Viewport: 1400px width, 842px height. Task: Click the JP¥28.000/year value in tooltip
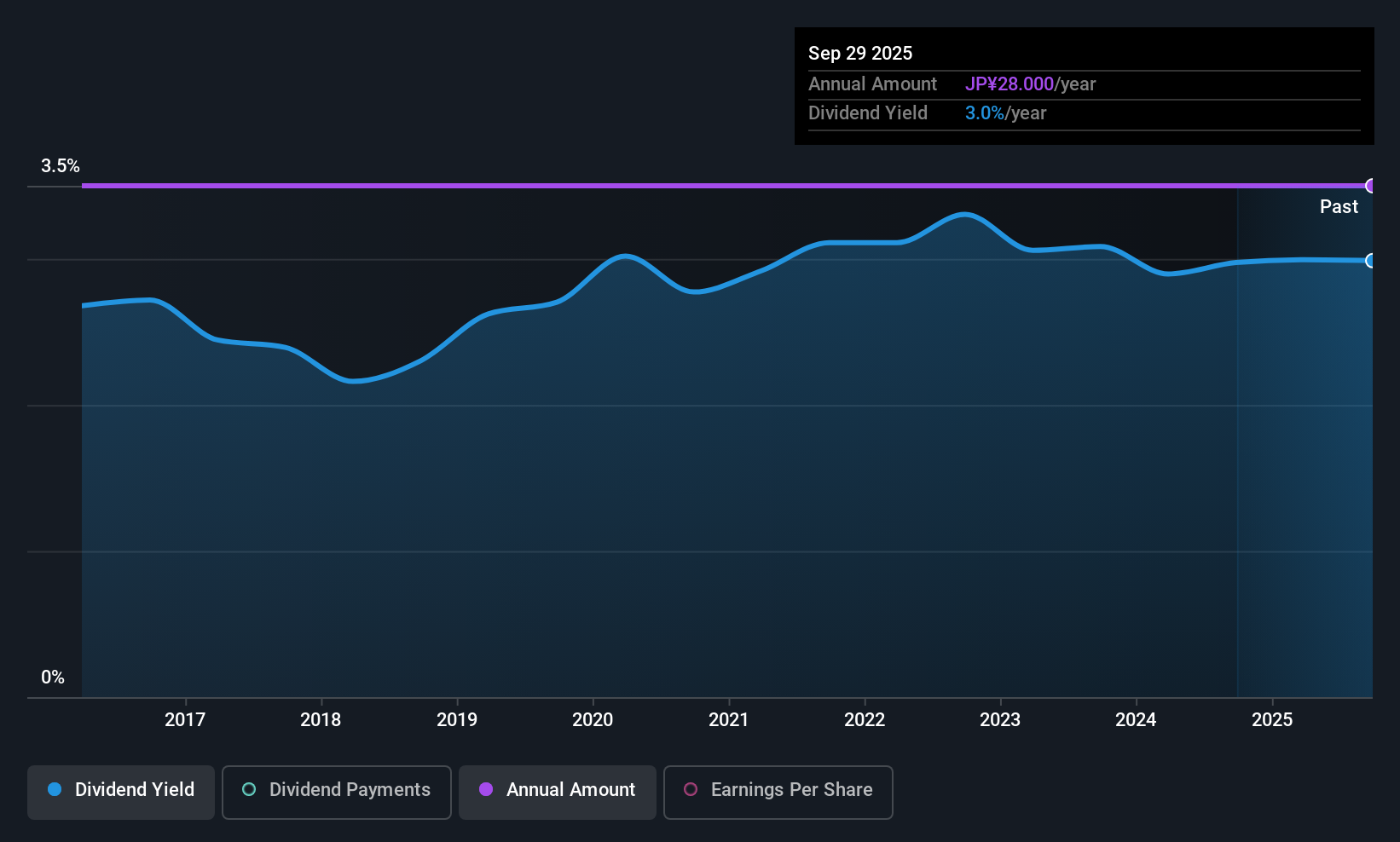click(x=1030, y=84)
